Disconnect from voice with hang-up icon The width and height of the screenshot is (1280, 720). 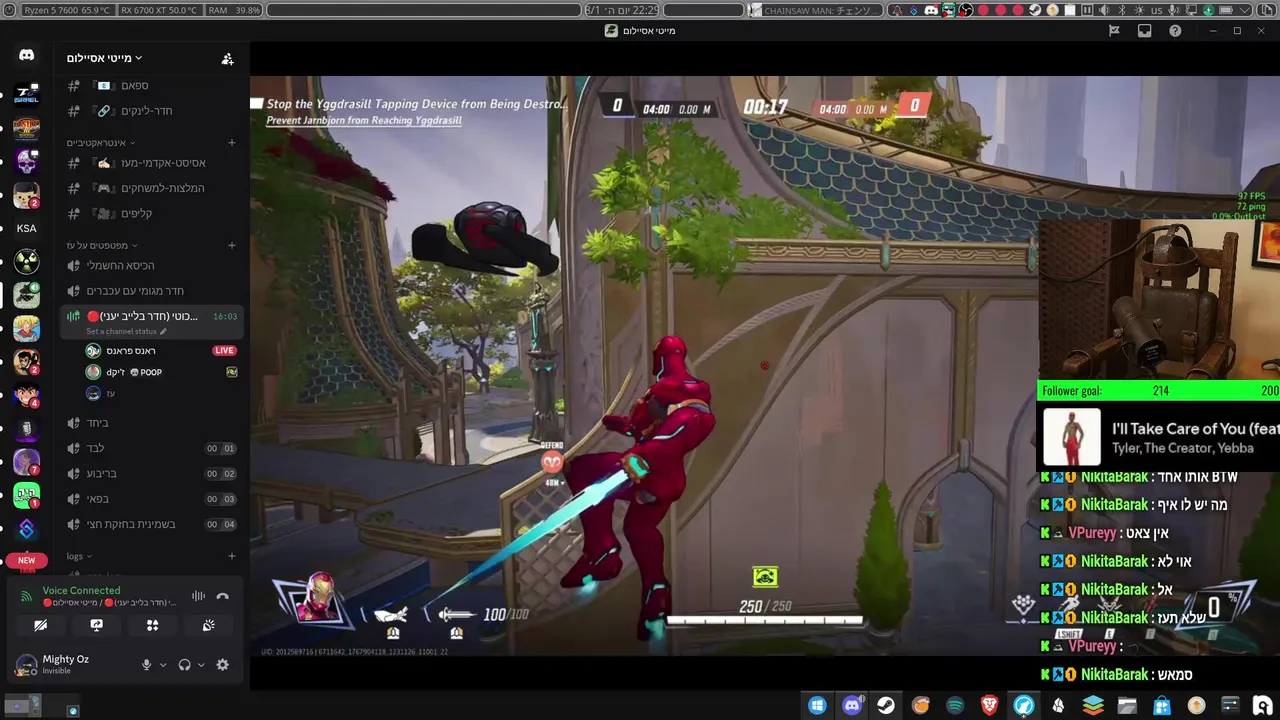(222, 596)
